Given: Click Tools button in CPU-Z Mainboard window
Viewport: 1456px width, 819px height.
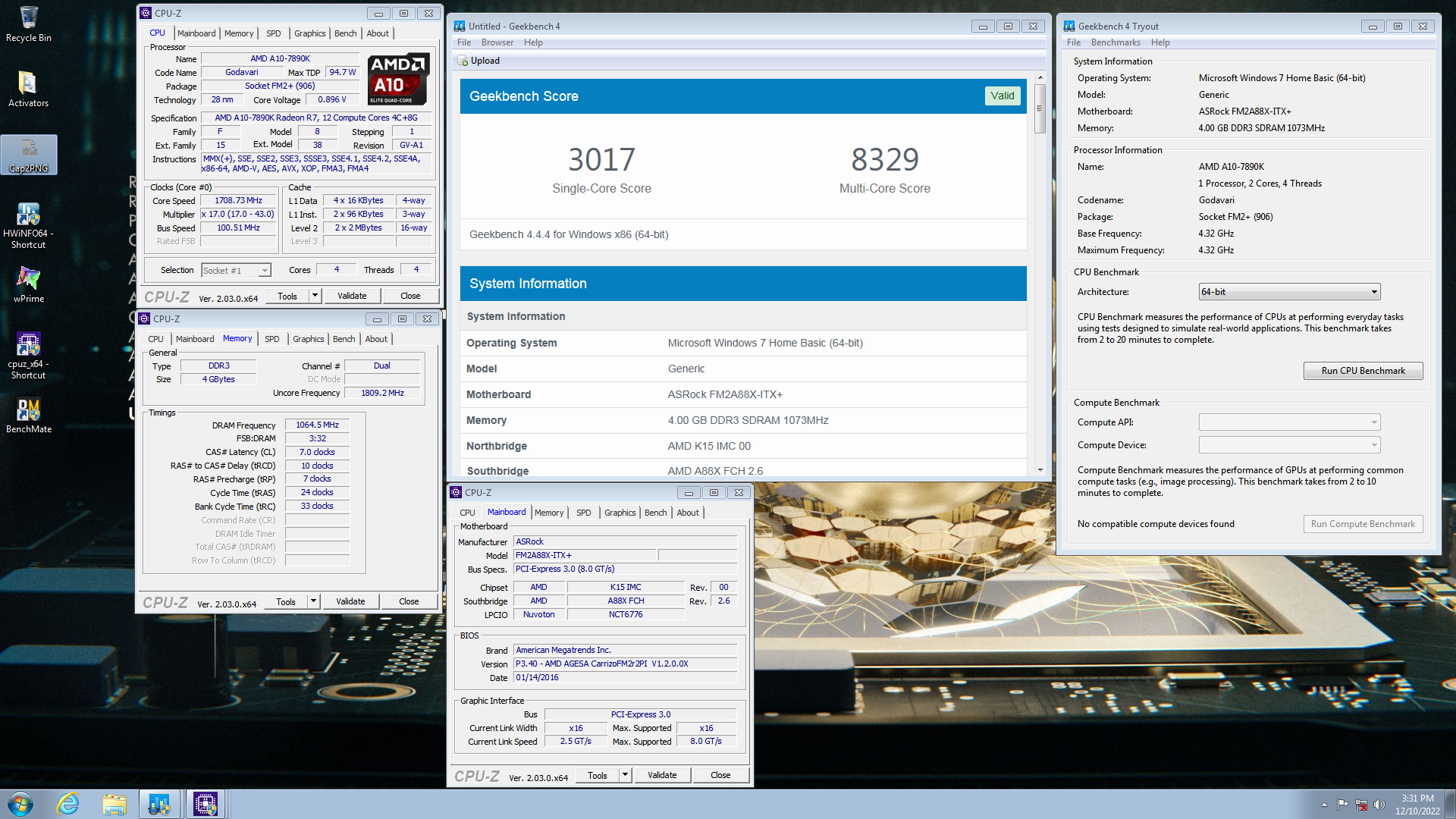Looking at the screenshot, I should (x=598, y=775).
